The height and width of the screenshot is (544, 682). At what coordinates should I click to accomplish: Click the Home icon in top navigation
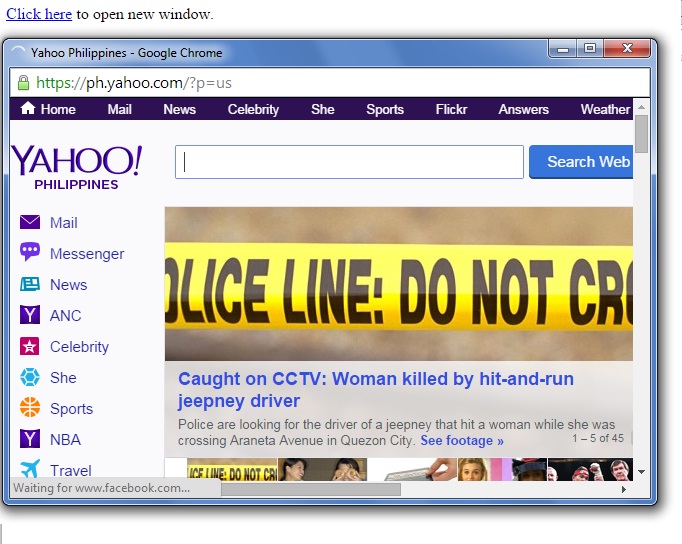28,109
